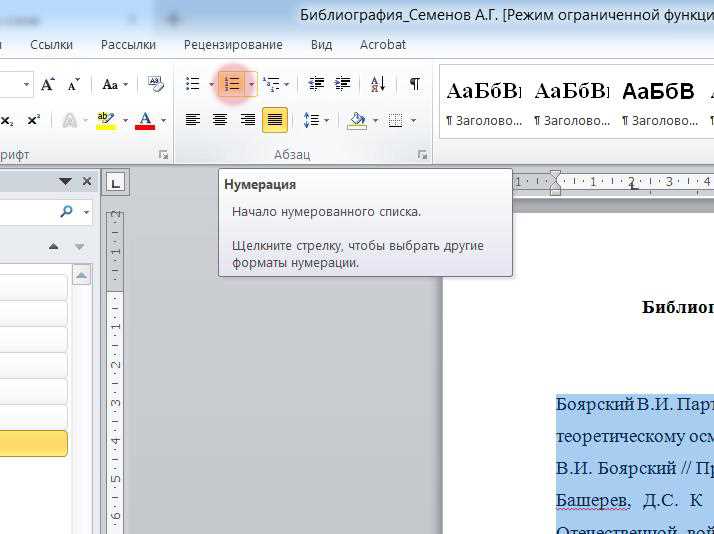Click the clear formatting eraser icon
The image size is (714, 534).
click(x=156, y=84)
